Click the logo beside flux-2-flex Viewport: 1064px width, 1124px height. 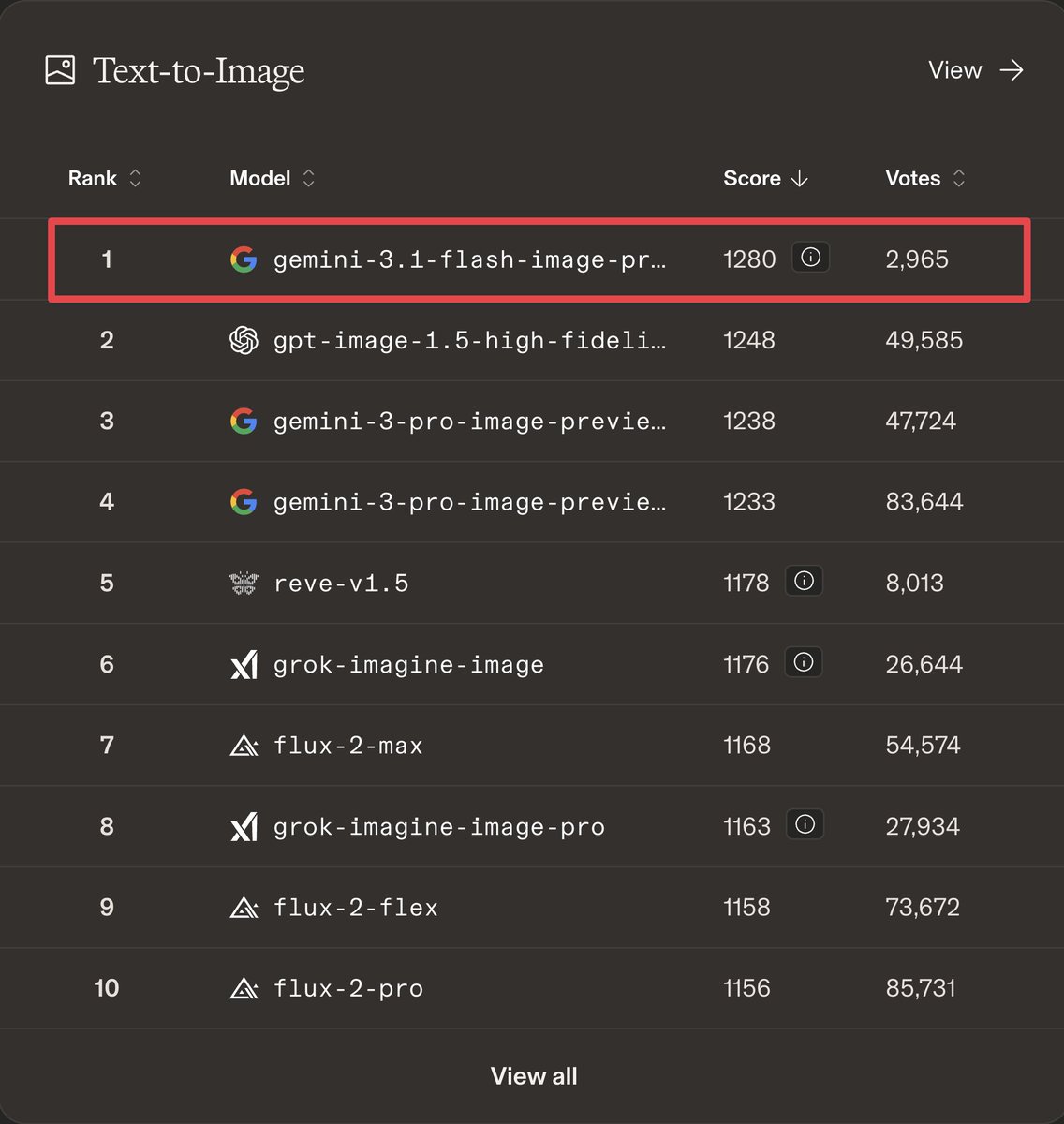point(244,908)
